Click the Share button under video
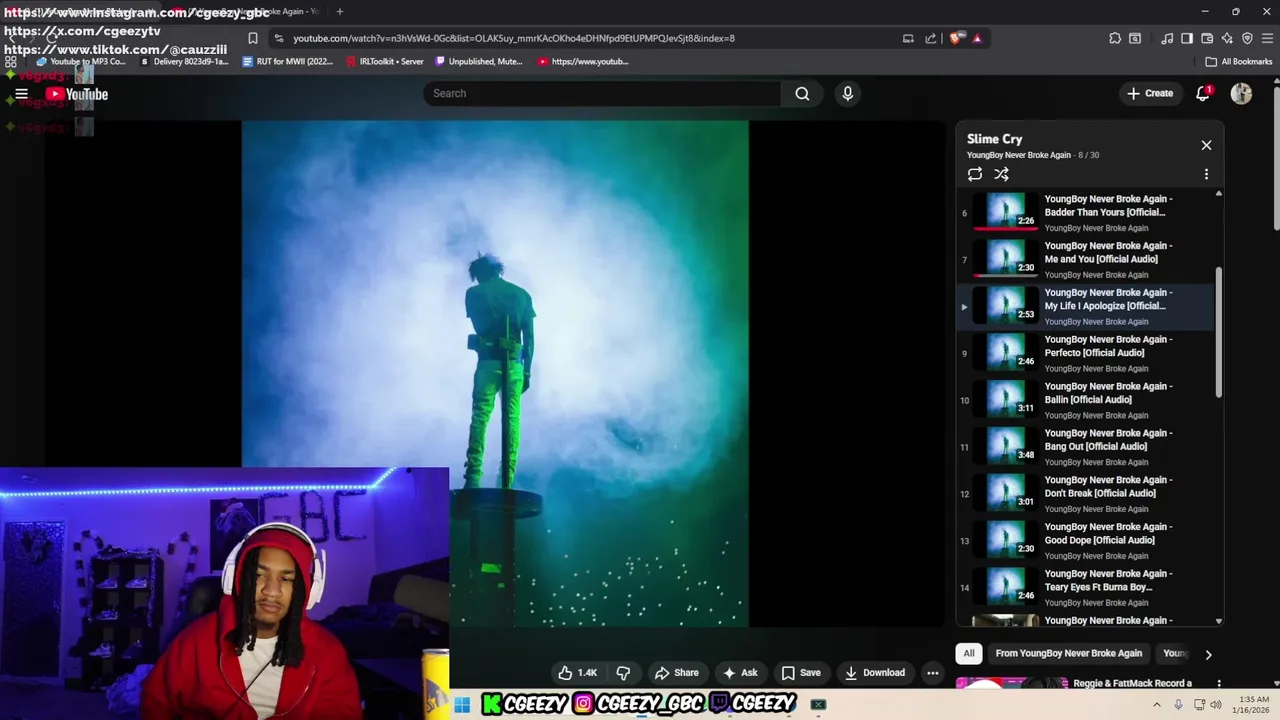Viewport: 1280px width, 720px height. [676, 673]
